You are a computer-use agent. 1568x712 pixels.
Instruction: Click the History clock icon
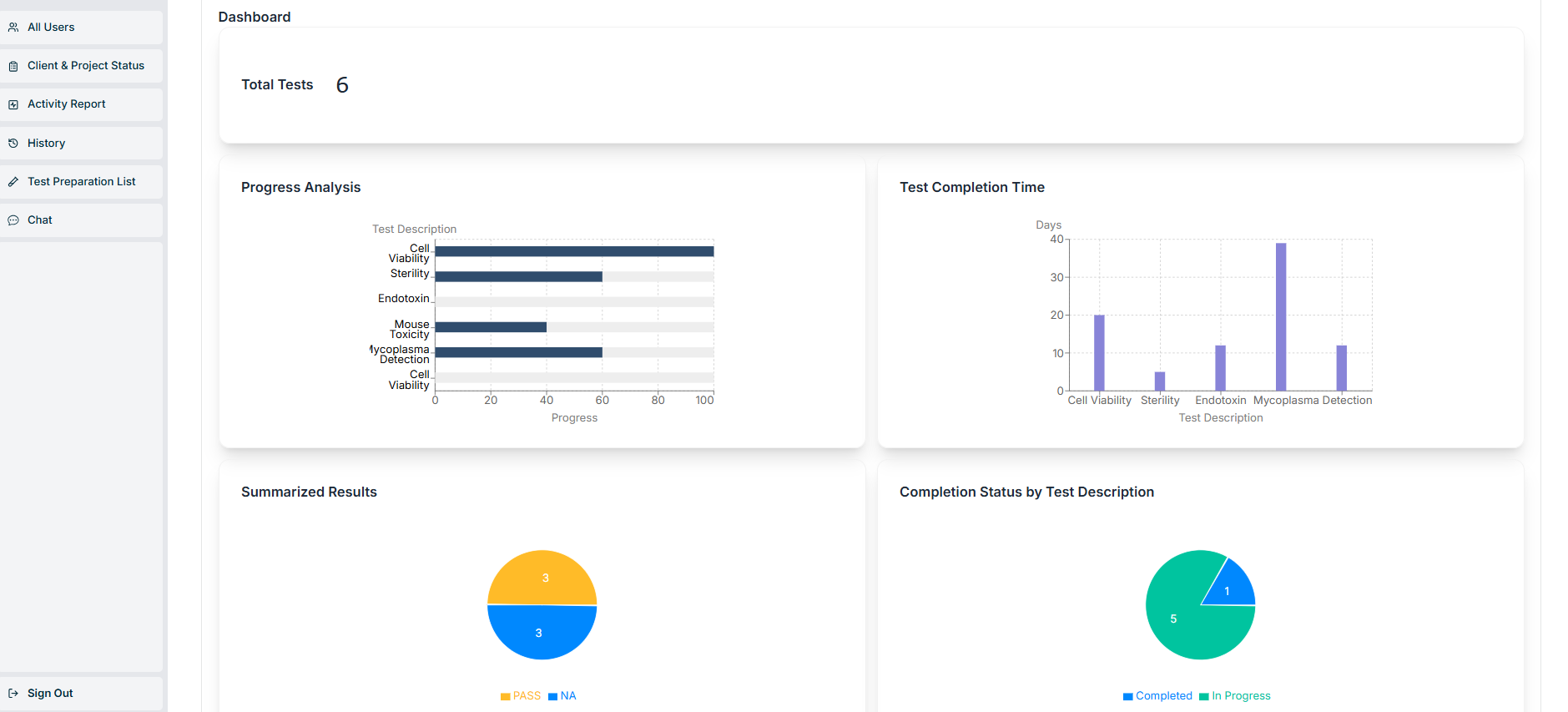(x=13, y=144)
